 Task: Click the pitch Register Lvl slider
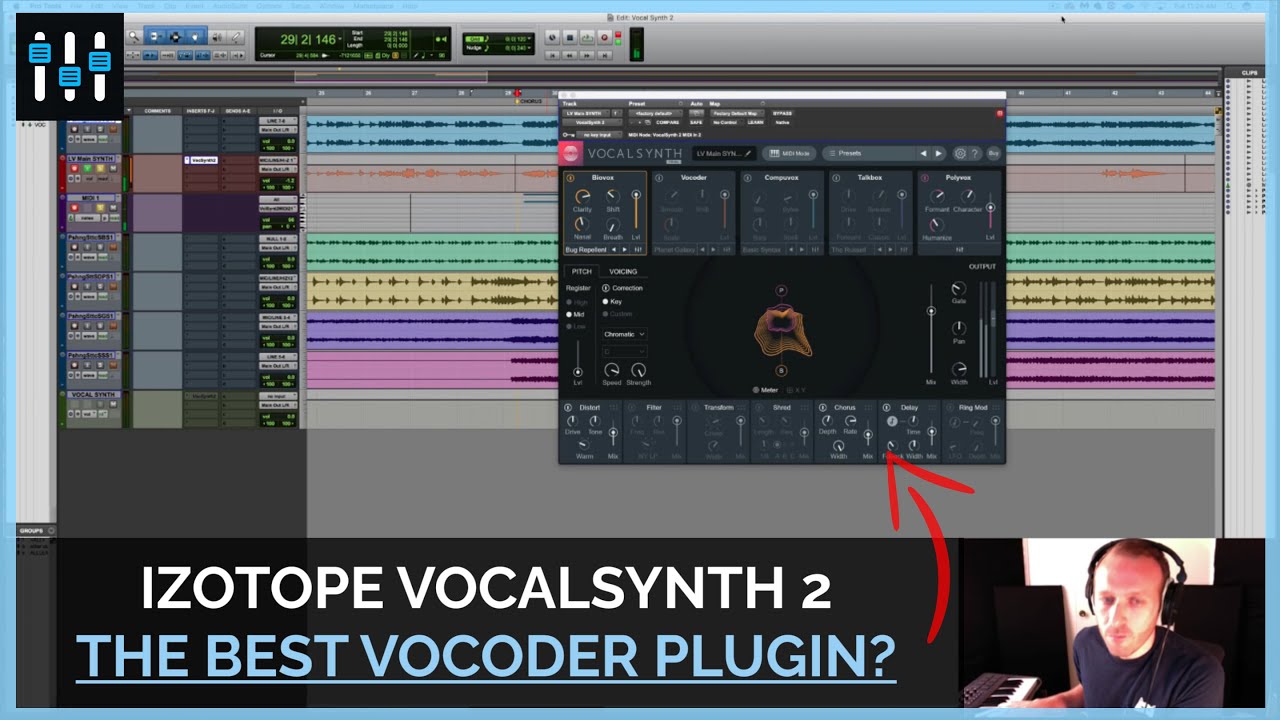point(578,360)
